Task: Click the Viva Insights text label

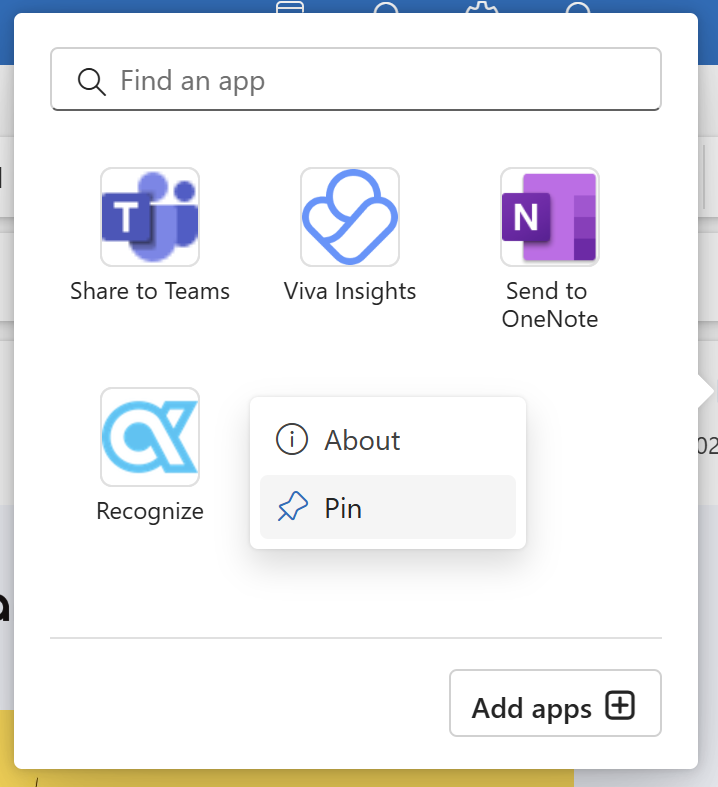Action: click(350, 292)
